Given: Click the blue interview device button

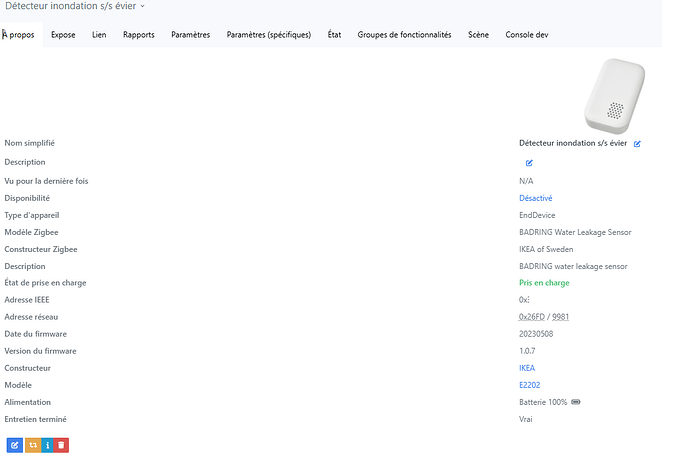Looking at the screenshot, I should click(x=46, y=445).
